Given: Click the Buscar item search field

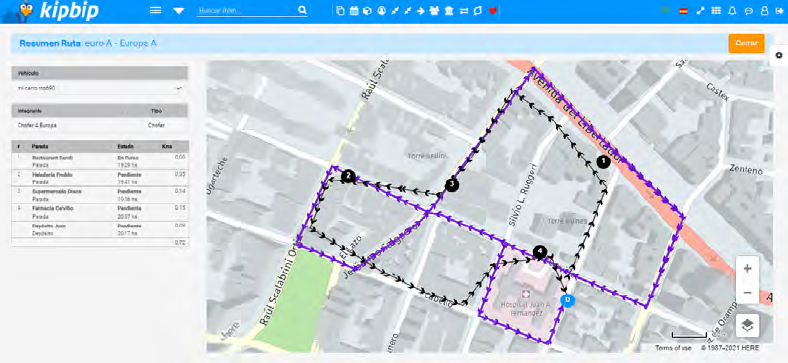Looking at the screenshot, I should pyautogui.click(x=246, y=10).
